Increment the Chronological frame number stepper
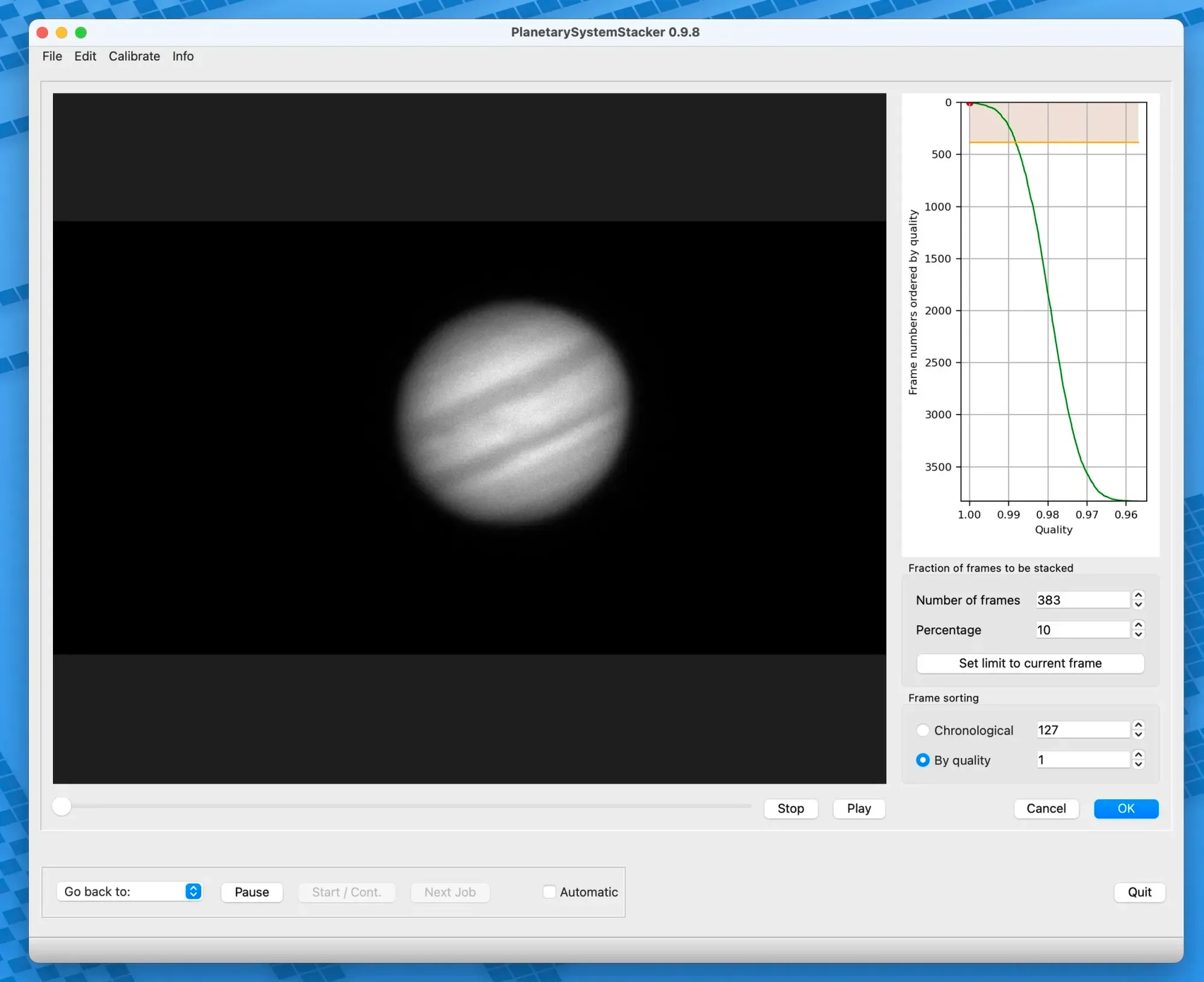 [1138, 726]
